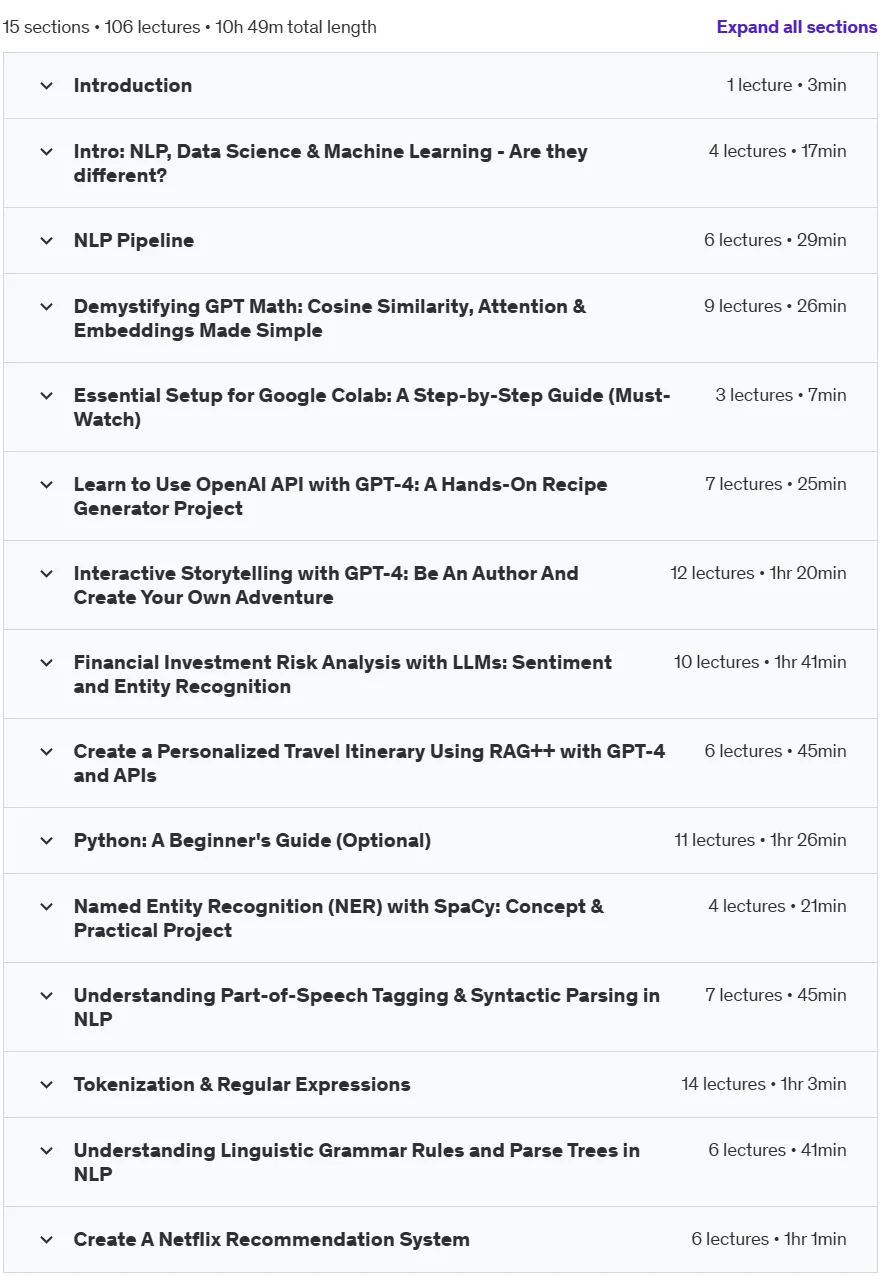Click chevron for Part-of-Speech Tagging section
The image size is (880, 1276).
[x=46, y=996]
